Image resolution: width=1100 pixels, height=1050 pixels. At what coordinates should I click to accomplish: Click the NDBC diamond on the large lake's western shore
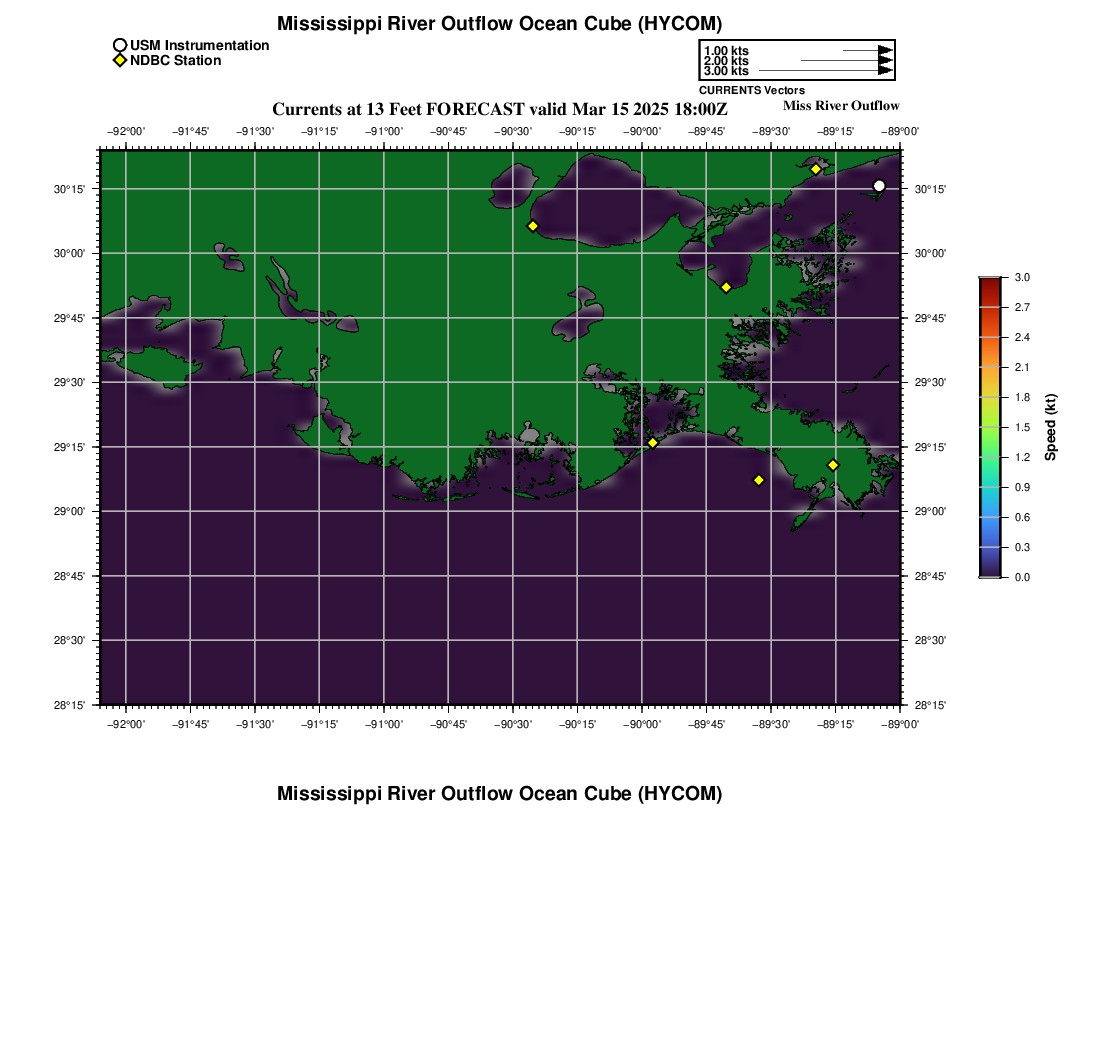(532, 226)
